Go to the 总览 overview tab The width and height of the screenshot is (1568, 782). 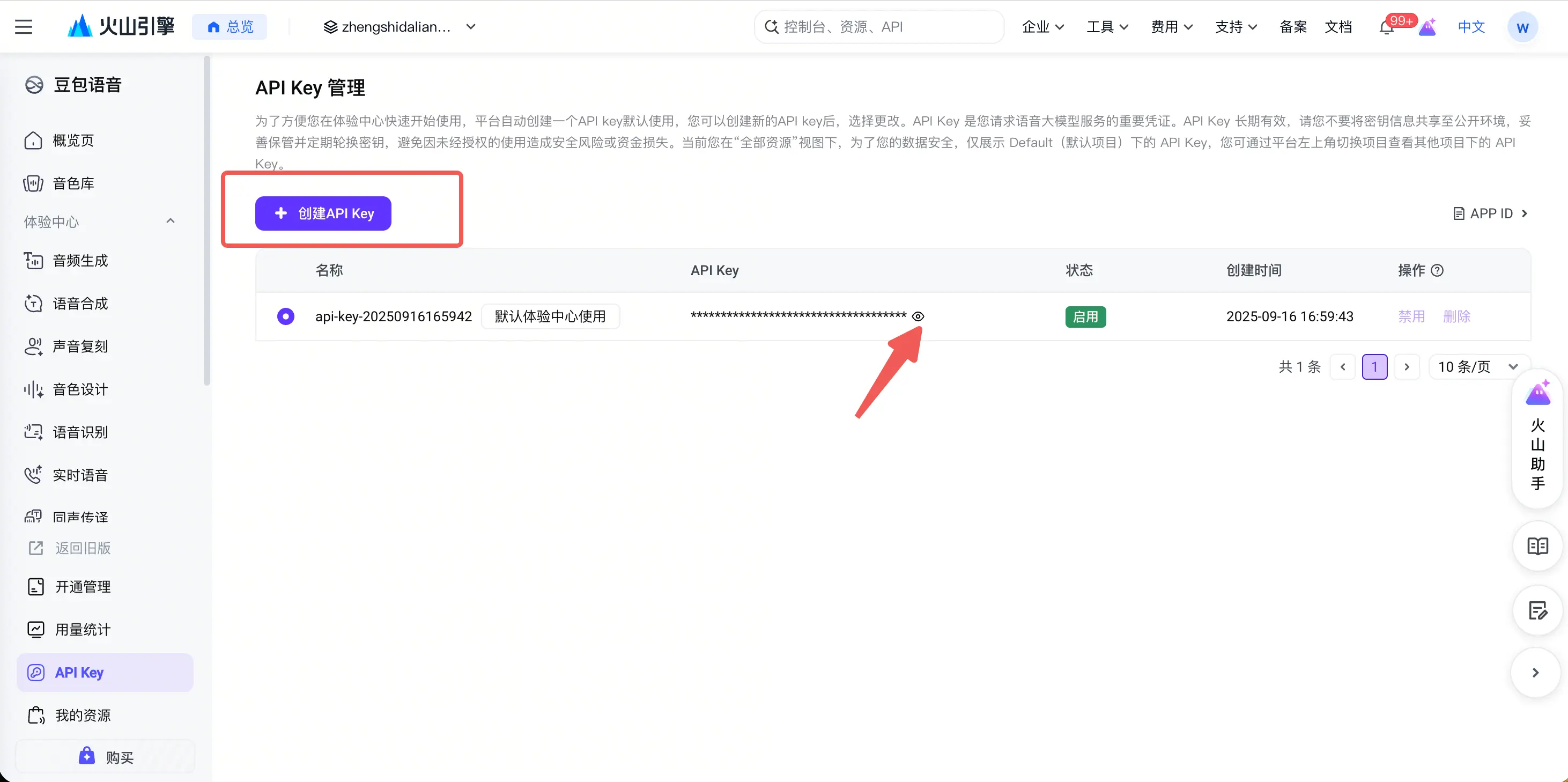[x=230, y=27]
